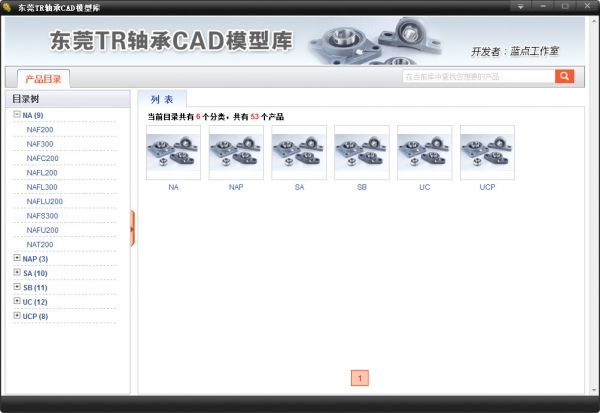Click the NA (9) tree label
The image size is (600, 413).
(x=33, y=115)
